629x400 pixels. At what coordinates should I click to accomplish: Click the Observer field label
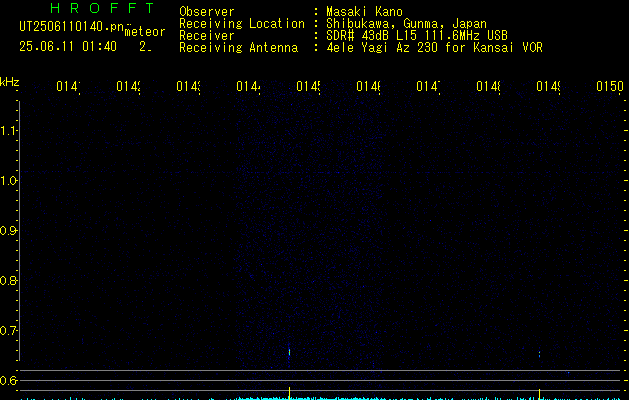point(207,12)
